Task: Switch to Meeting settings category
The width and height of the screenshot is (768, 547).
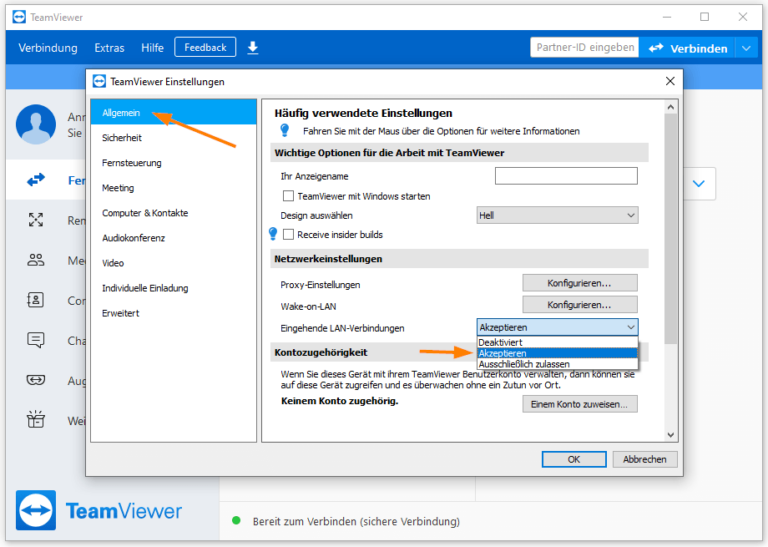Action: click(173, 188)
